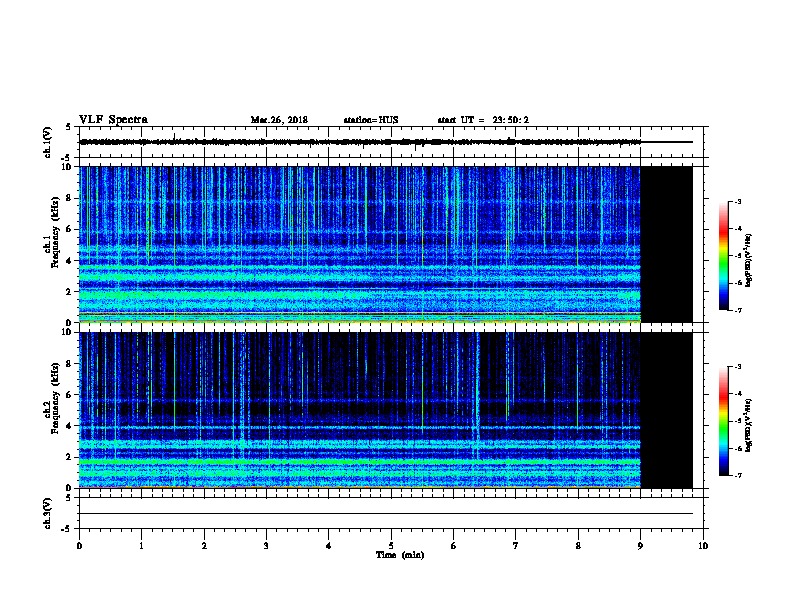792x612 pixels.
Task: Click the time axis tick label '0'
Action: click(x=79, y=545)
